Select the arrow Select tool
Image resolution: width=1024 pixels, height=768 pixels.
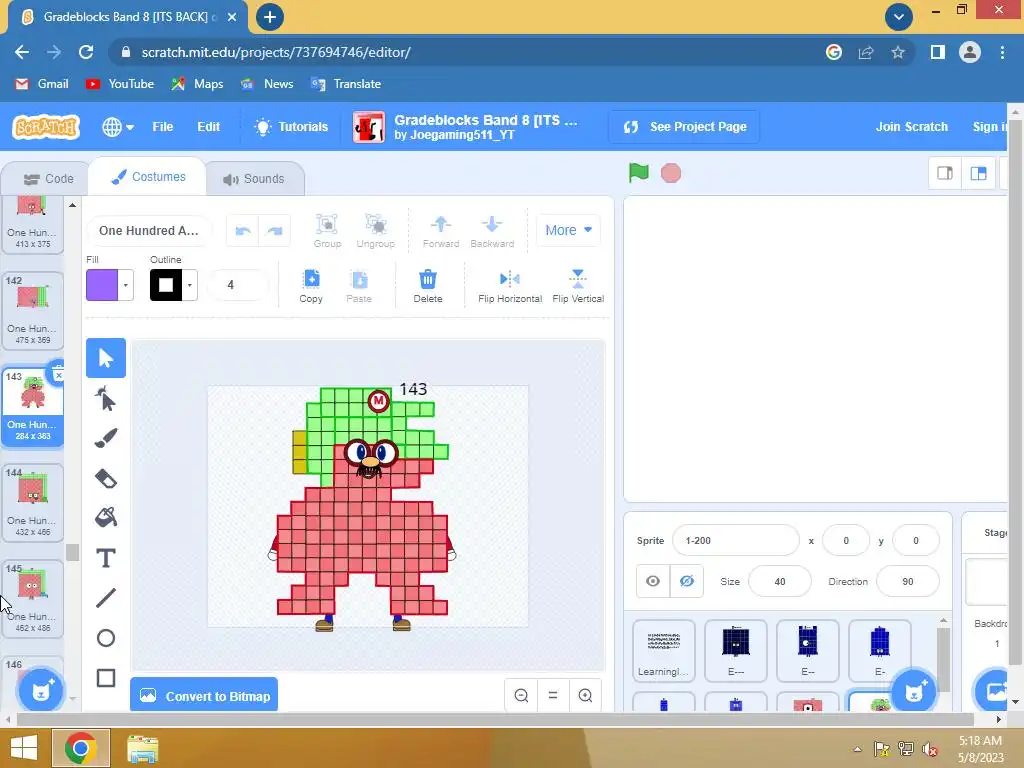click(x=106, y=358)
